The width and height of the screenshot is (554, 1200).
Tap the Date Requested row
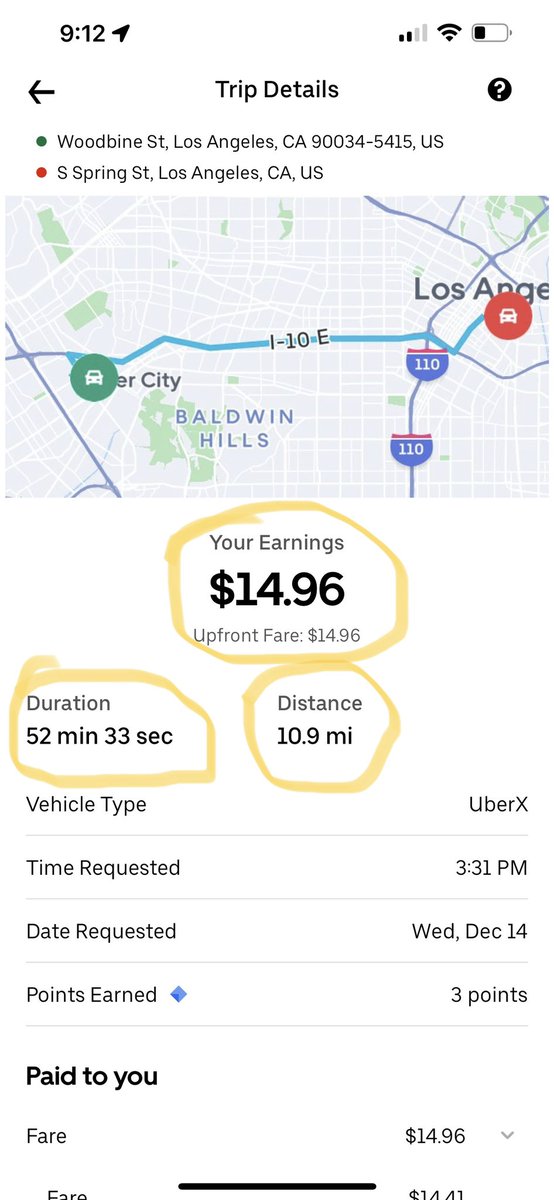pos(277,931)
